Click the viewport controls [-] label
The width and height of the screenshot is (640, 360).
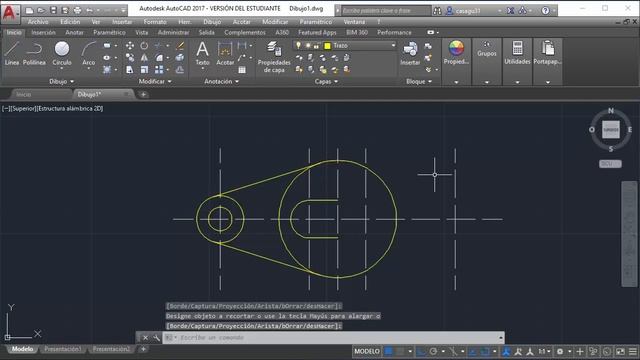pyautogui.click(x=6, y=109)
